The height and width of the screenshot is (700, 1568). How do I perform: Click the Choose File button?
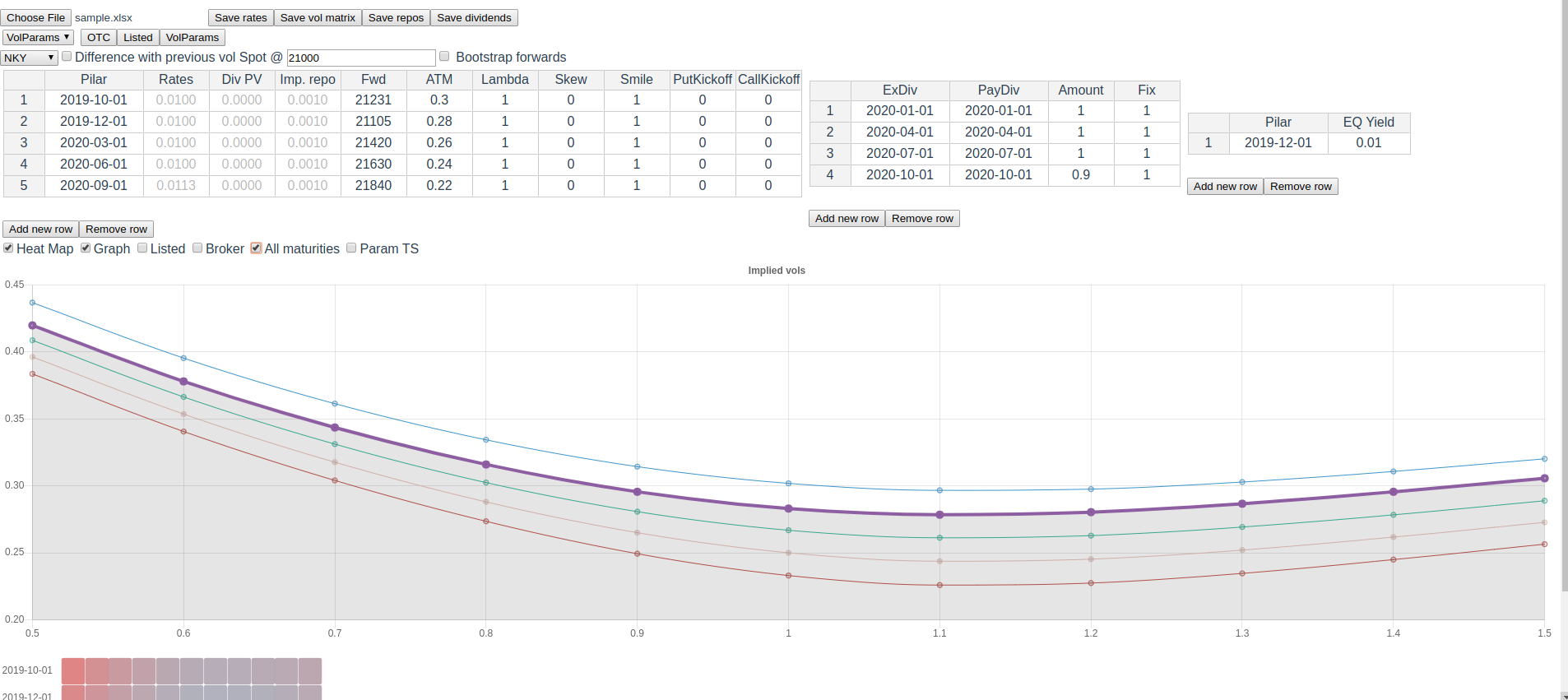tap(35, 17)
